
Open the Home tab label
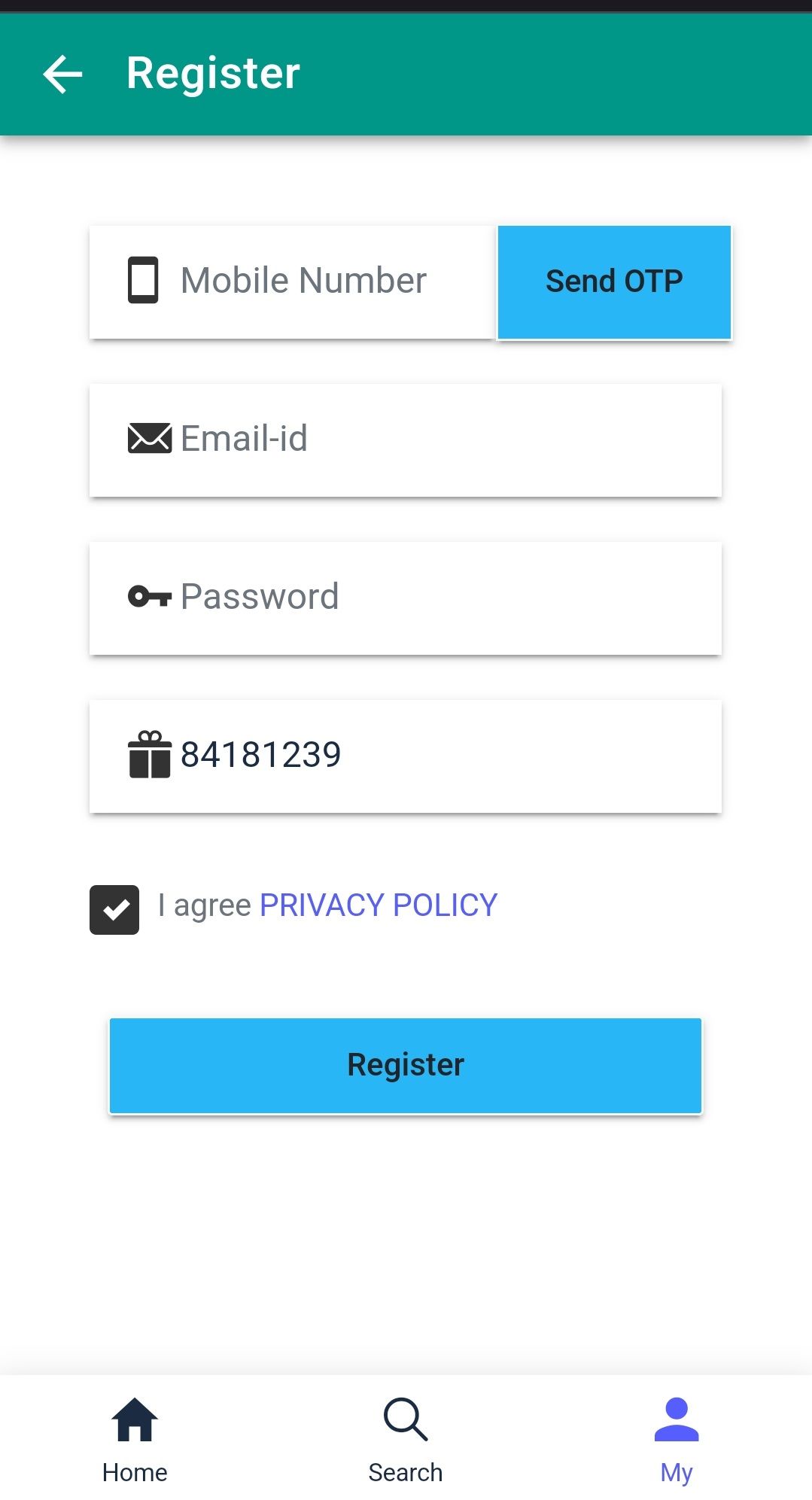point(135,1472)
